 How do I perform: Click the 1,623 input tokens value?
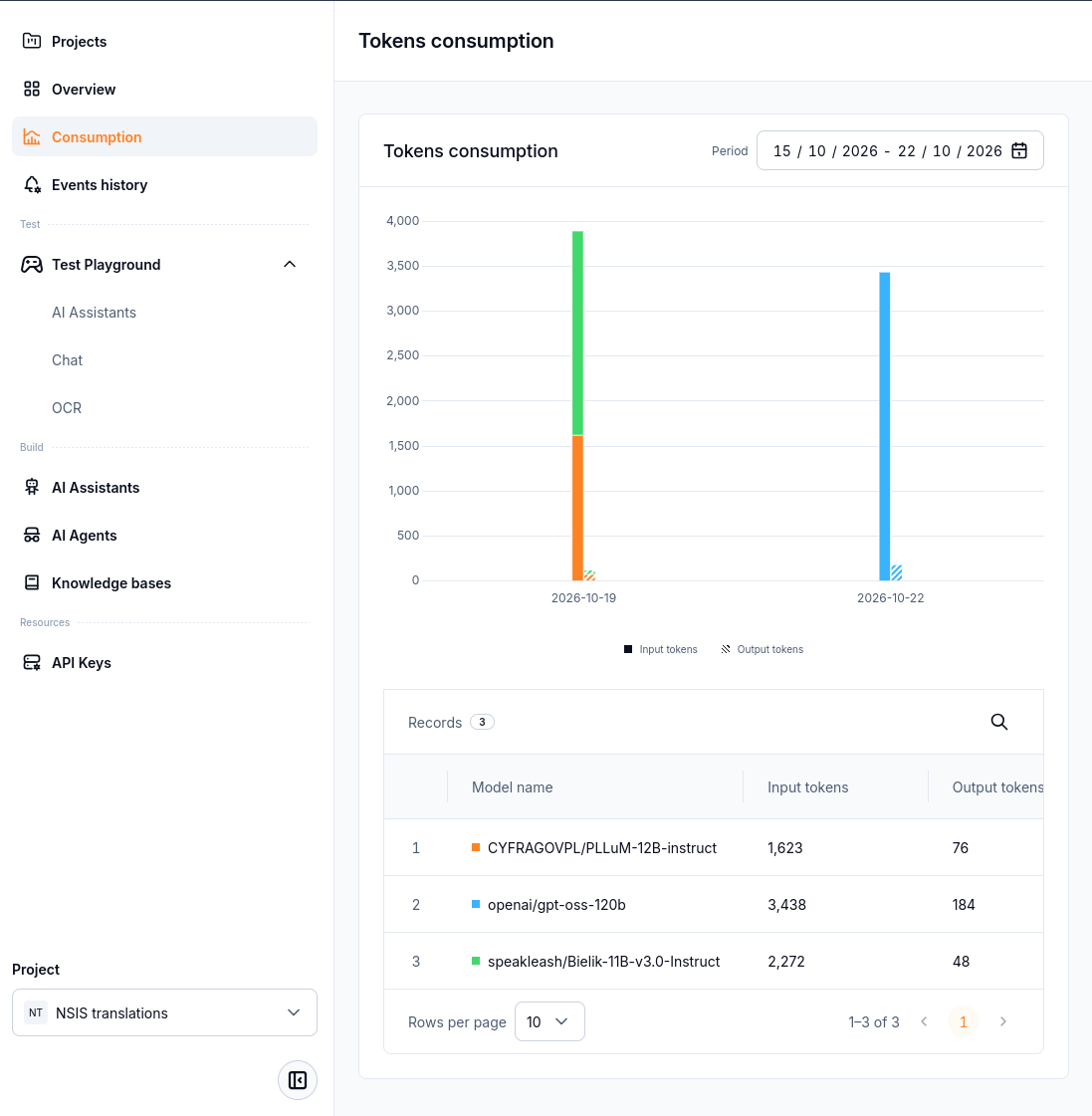pyautogui.click(x=785, y=847)
